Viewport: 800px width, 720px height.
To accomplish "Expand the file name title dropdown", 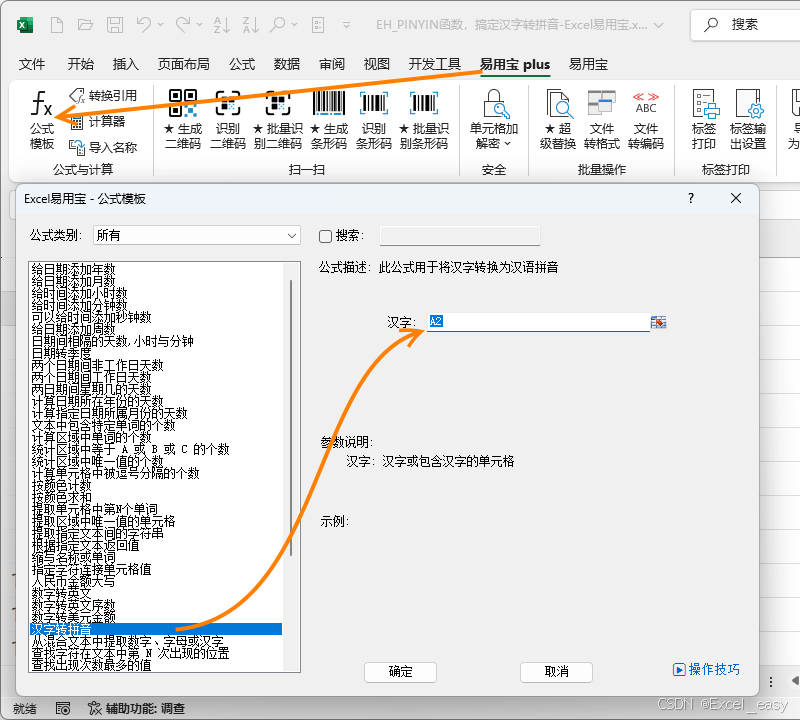I will (659, 25).
